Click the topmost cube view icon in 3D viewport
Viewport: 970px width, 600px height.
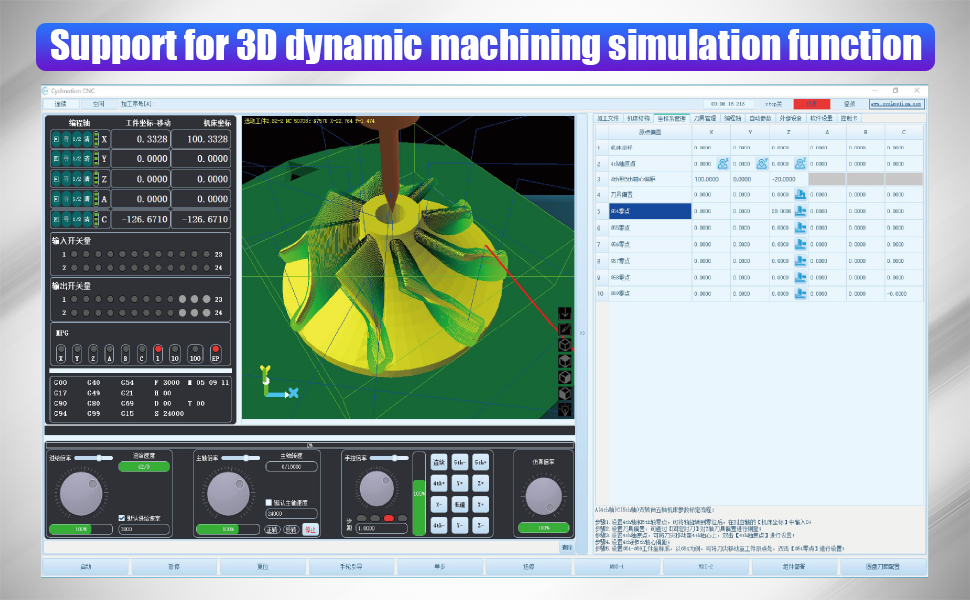(x=566, y=345)
